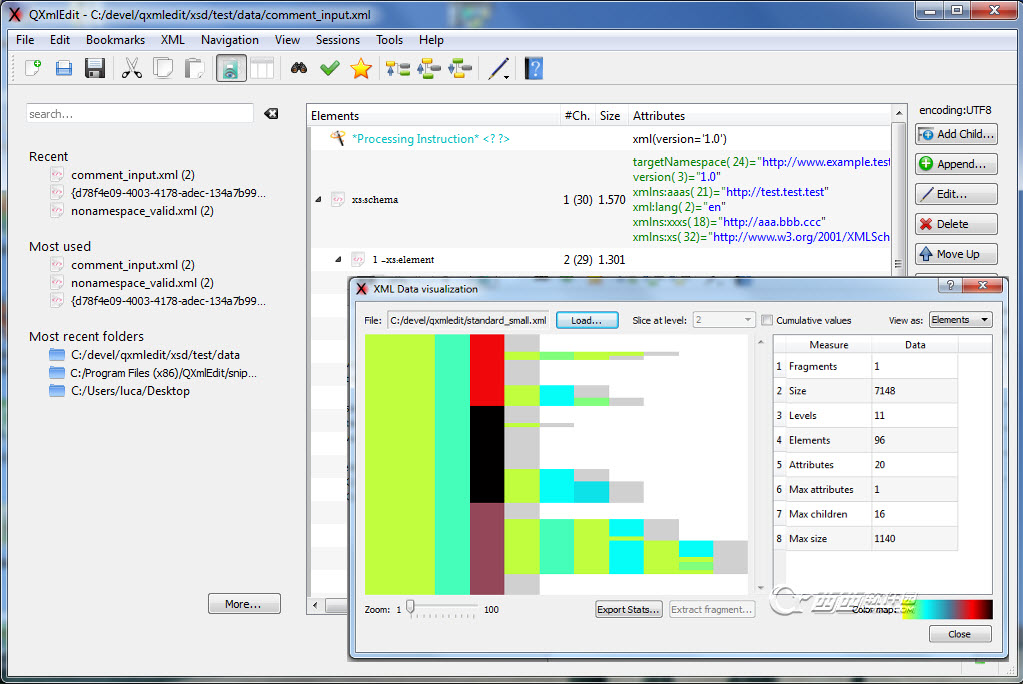This screenshot has height=684, width=1023.
Task: Click the Move Up button
Action: coord(956,254)
